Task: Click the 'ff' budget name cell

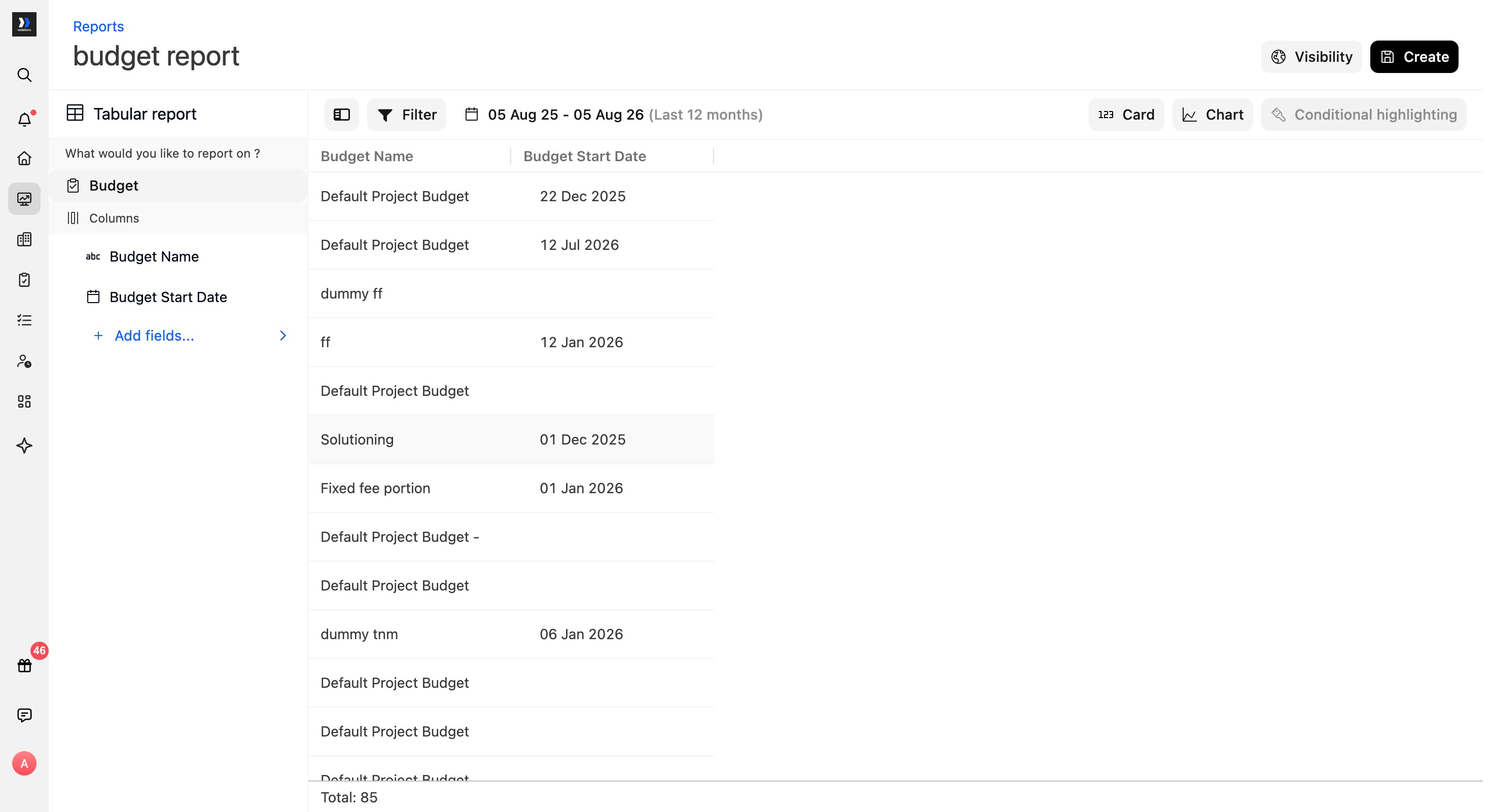Action: pyautogui.click(x=325, y=342)
